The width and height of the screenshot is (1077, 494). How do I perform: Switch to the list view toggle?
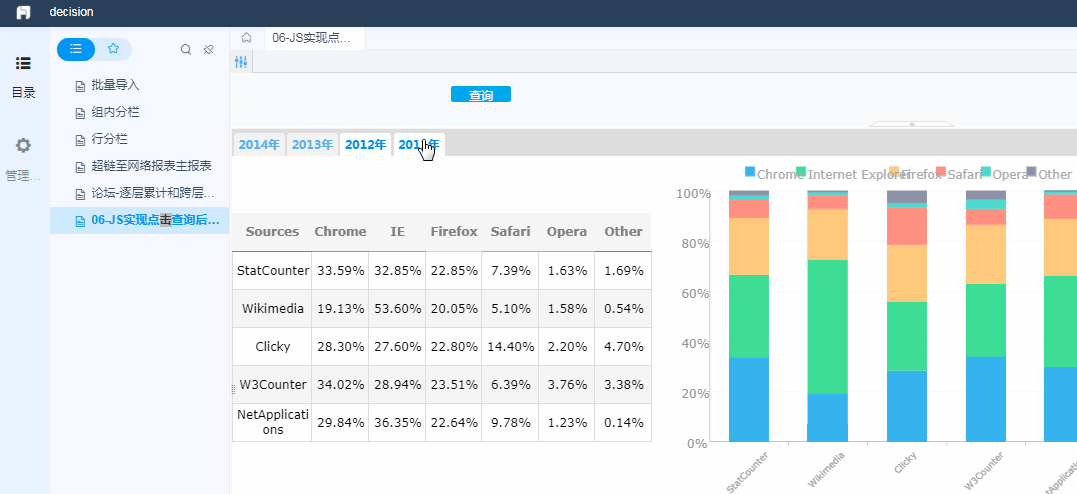click(x=76, y=49)
